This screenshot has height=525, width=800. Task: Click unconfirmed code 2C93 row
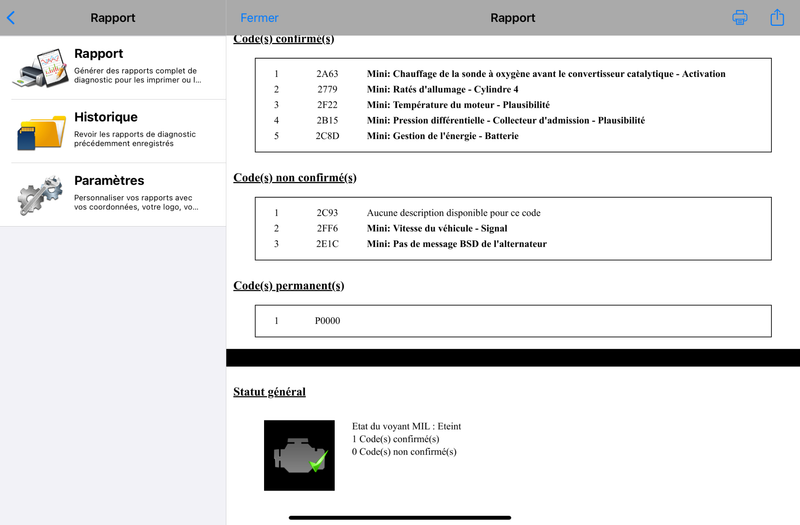click(x=513, y=213)
